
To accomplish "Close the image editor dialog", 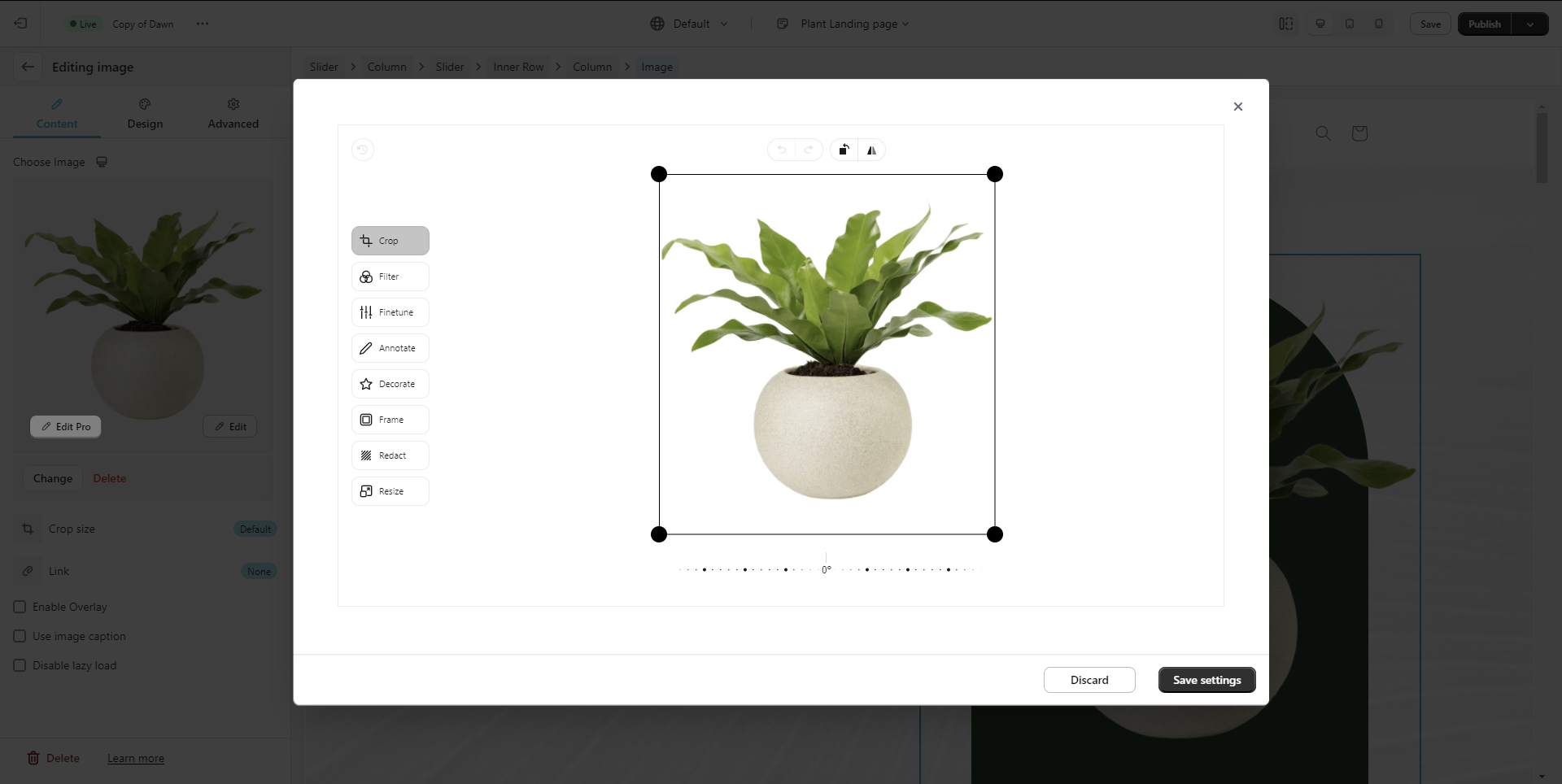I will tap(1238, 107).
